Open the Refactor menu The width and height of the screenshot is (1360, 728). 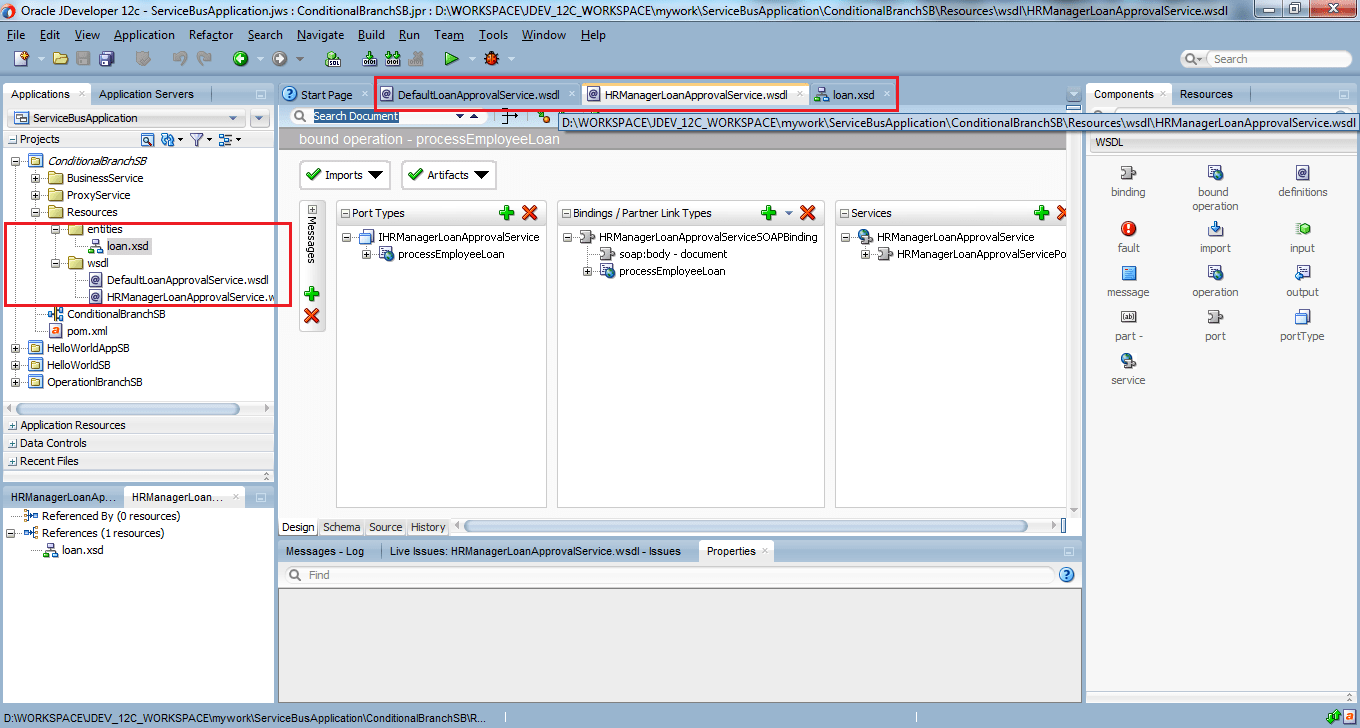(210, 34)
